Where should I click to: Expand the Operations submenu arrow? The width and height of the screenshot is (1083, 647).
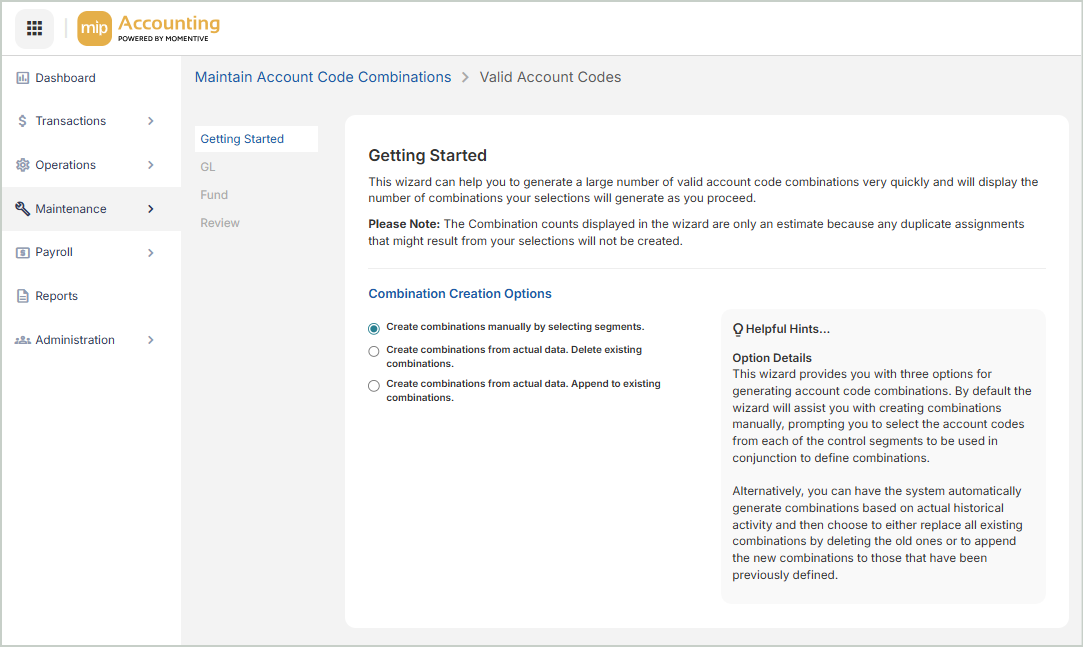click(151, 165)
